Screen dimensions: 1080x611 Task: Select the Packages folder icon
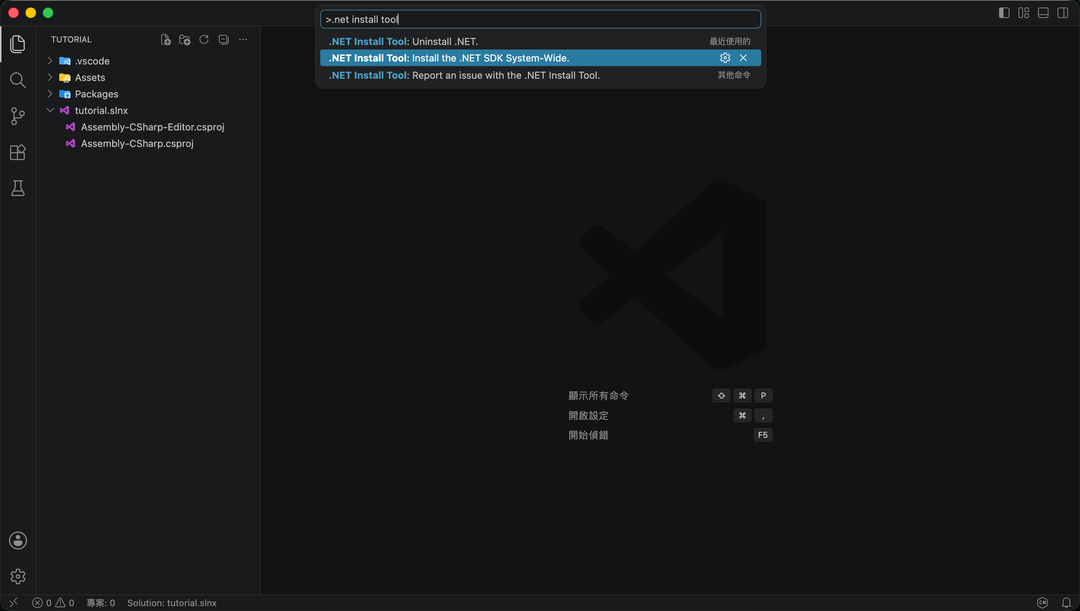click(x=65, y=94)
